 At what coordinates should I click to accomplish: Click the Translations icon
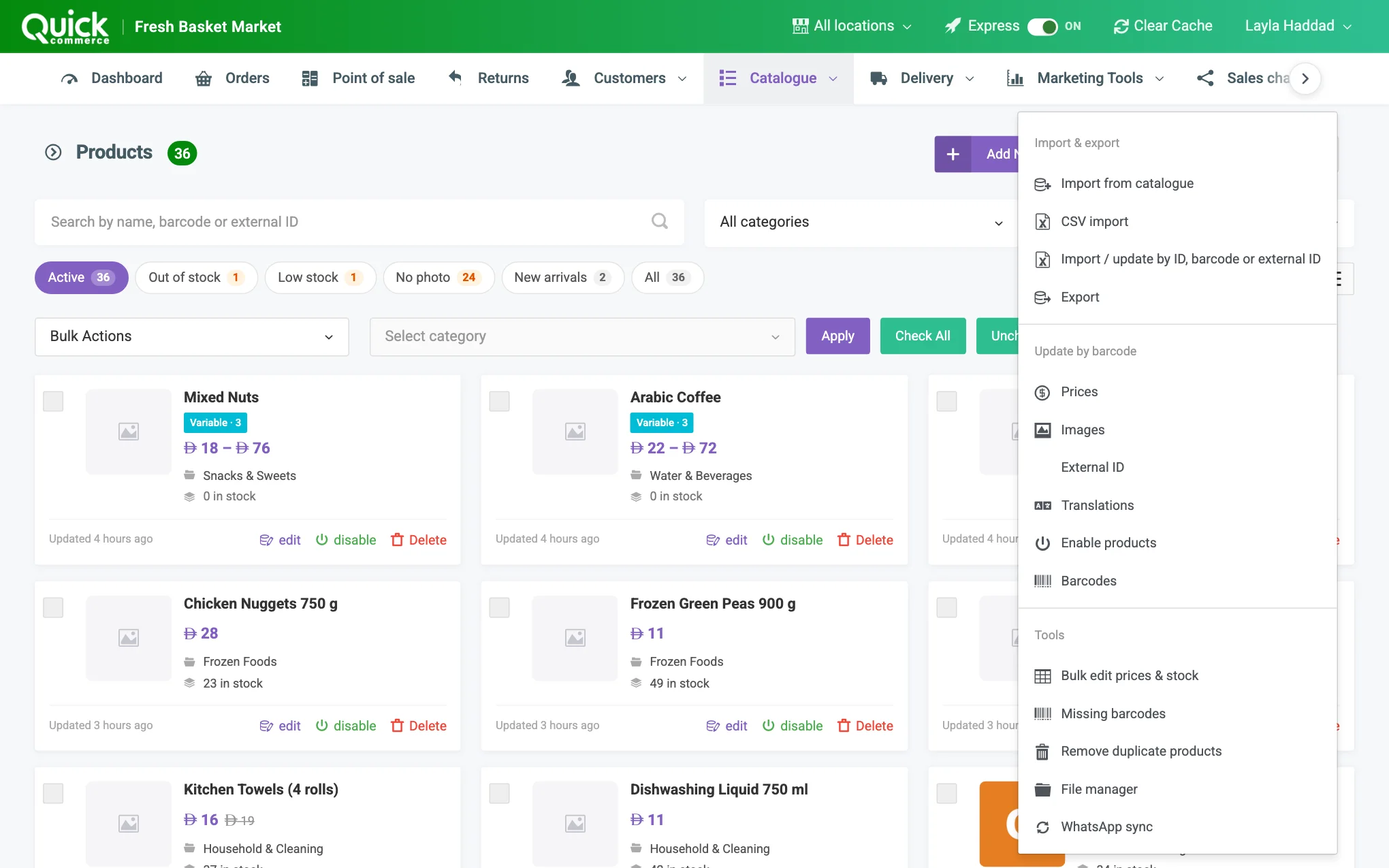1042,505
